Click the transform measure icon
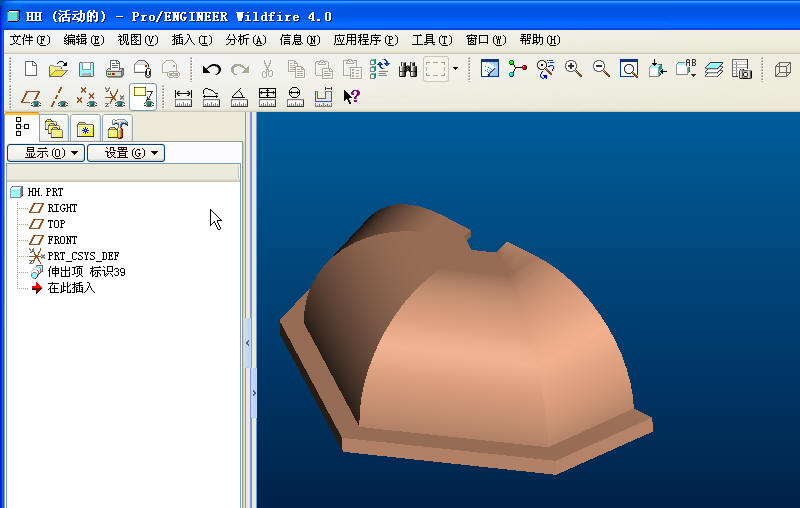Image resolution: width=800 pixels, height=508 pixels. pos(323,97)
